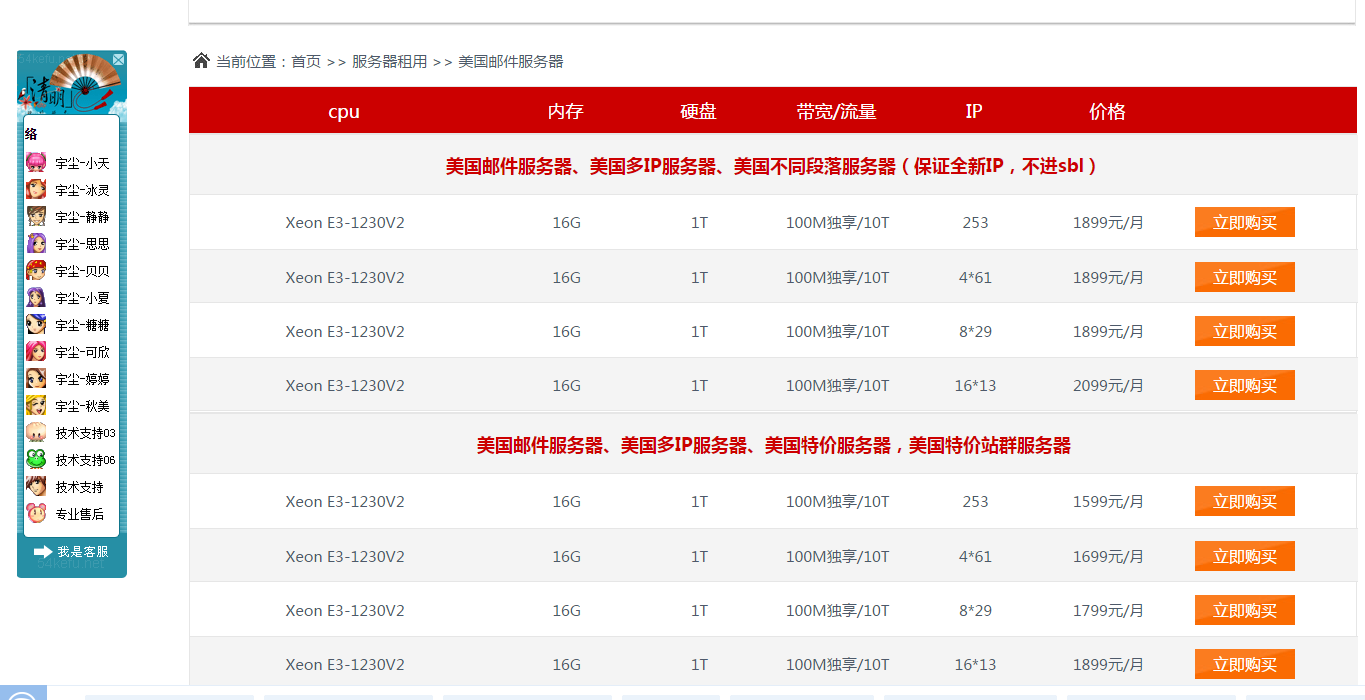This screenshot has height=700, width=1365.
Task: Click 立即购买 for the 2099元/月 server
Action: point(1244,385)
